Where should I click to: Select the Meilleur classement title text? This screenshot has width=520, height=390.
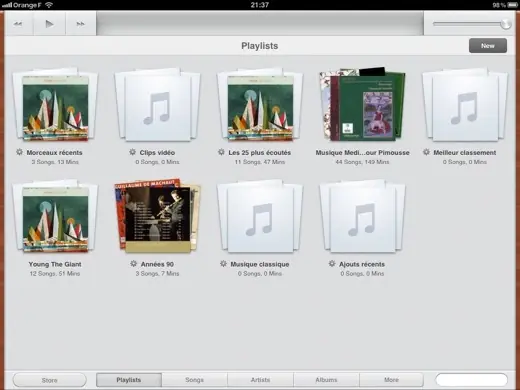(465, 153)
